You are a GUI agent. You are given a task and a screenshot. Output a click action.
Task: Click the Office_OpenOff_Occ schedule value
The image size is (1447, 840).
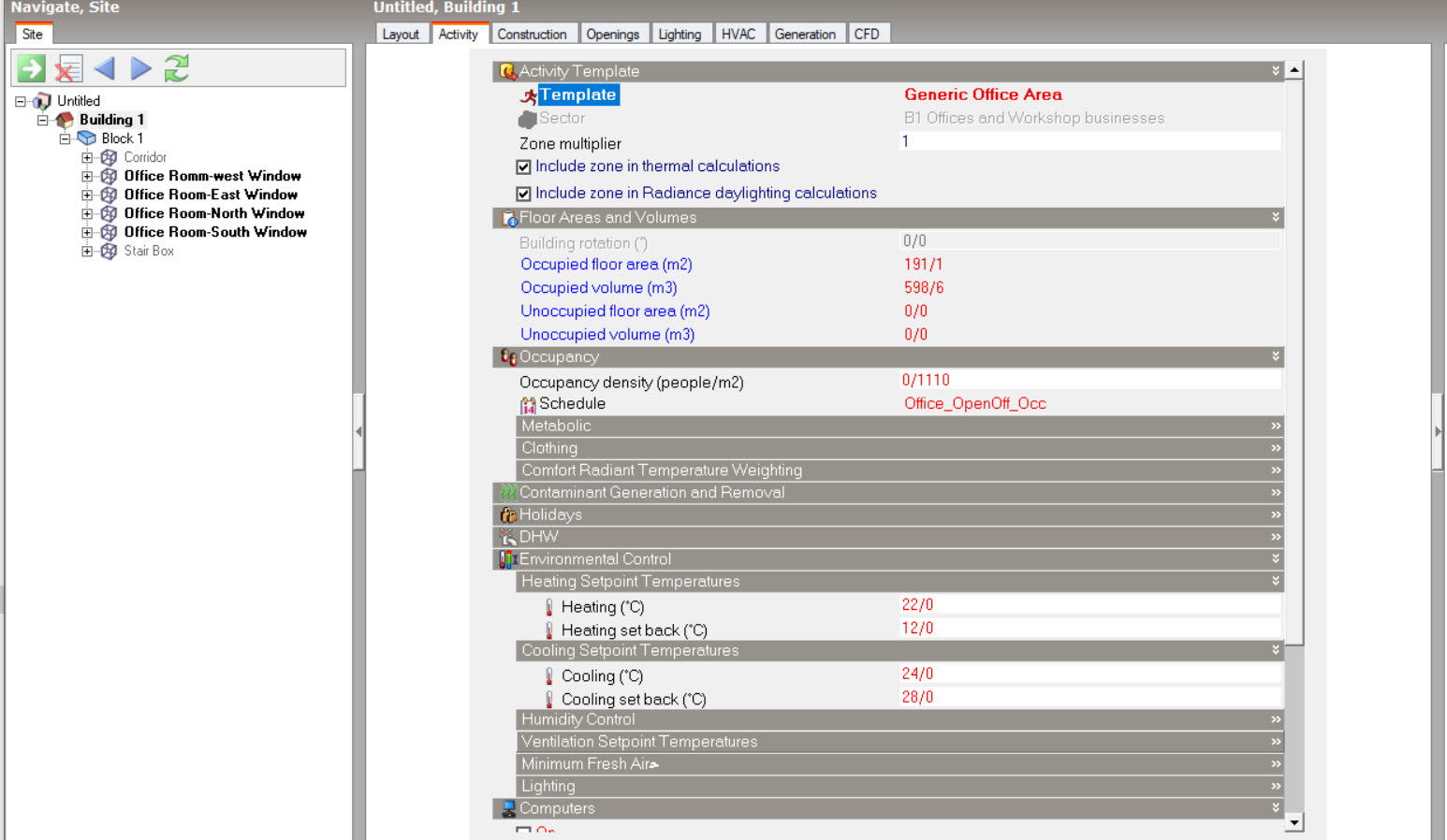tap(974, 404)
